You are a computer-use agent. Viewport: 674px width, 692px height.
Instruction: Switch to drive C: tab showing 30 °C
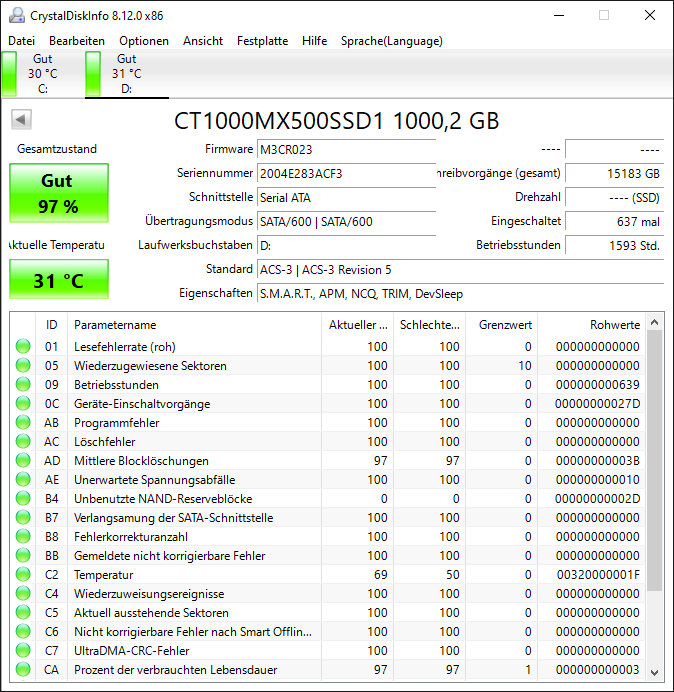point(42,74)
